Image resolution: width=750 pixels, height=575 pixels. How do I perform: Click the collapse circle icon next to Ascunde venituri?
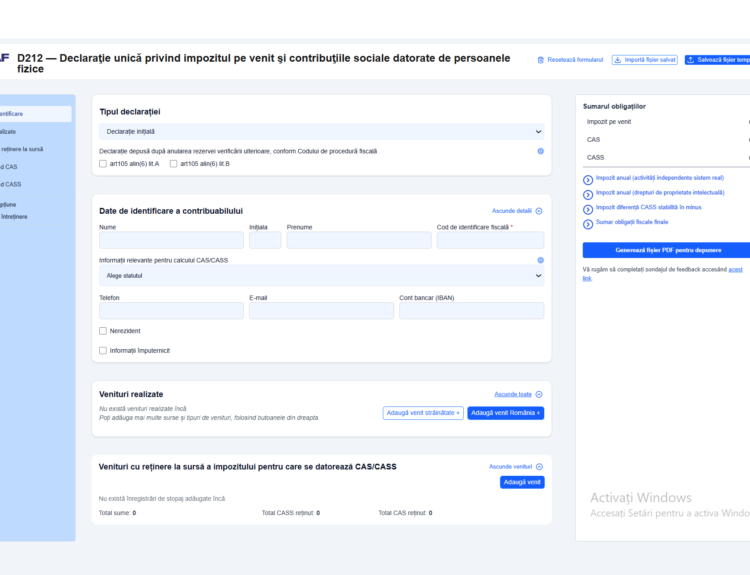coord(540,466)
